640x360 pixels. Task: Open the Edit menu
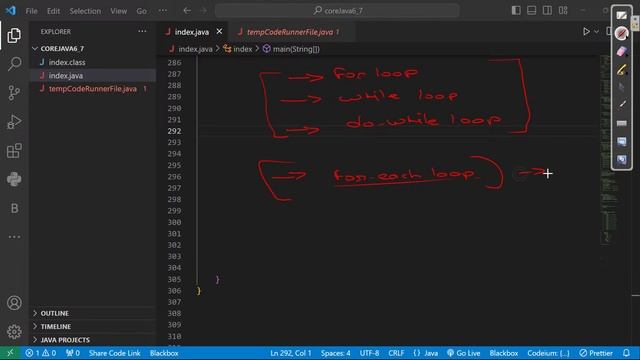(53, 11)
